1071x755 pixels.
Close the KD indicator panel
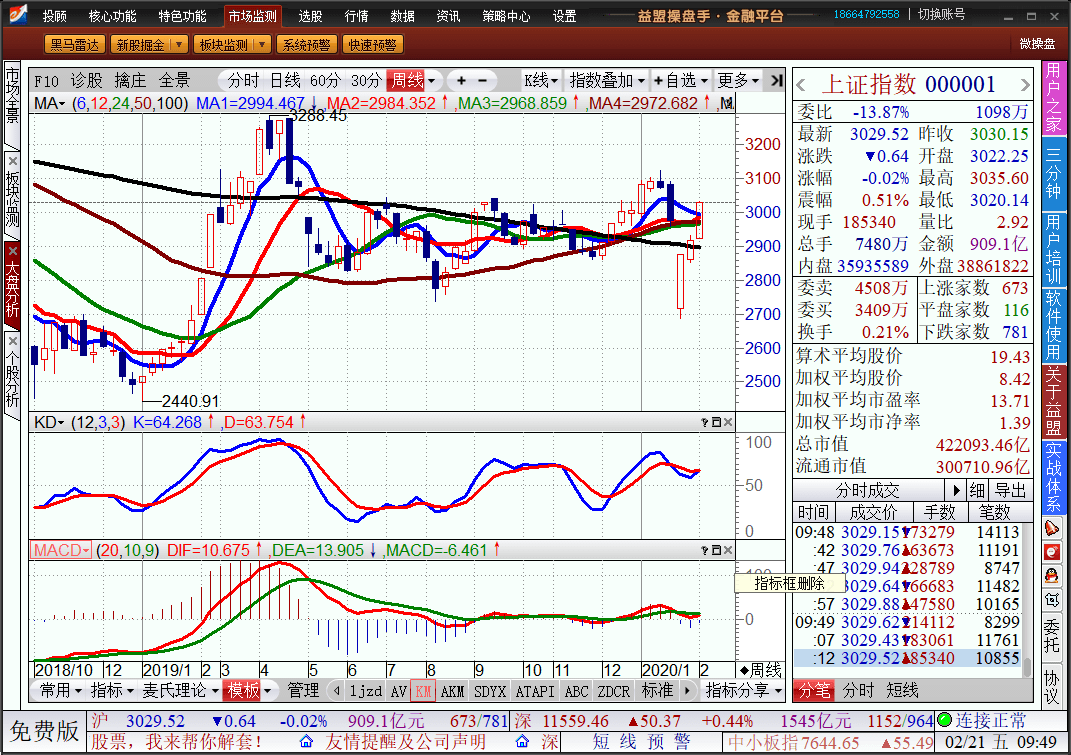pyautogui.click(x=728, y=422)
